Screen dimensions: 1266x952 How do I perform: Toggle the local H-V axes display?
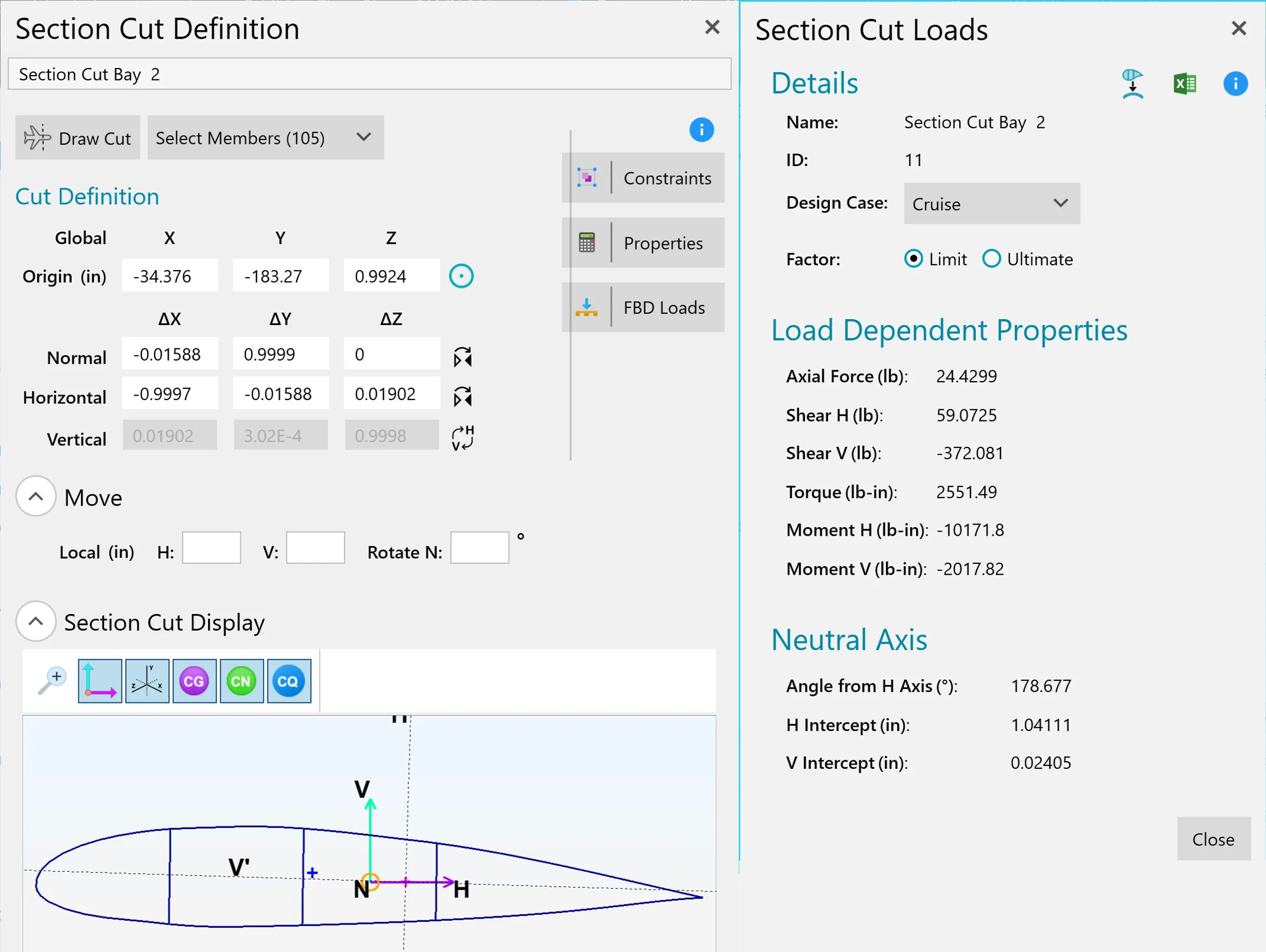(x=100, y=681)
